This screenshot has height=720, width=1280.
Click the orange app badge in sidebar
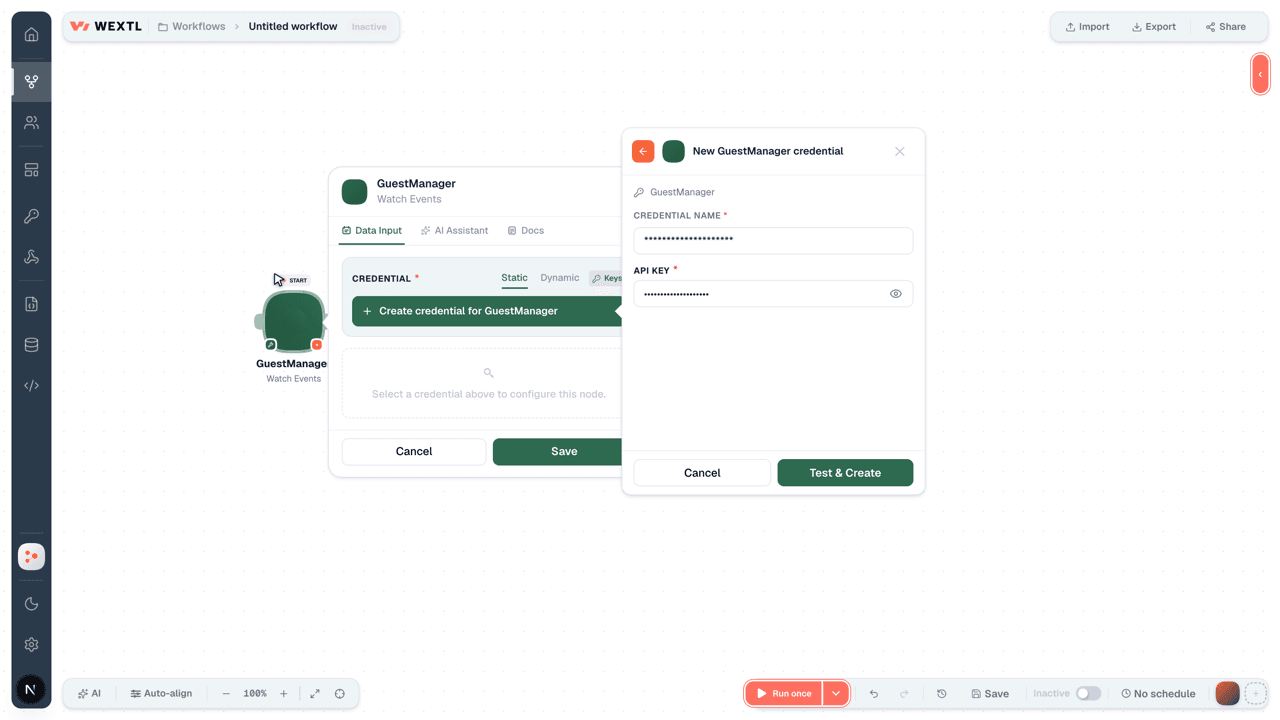[31, 557]
